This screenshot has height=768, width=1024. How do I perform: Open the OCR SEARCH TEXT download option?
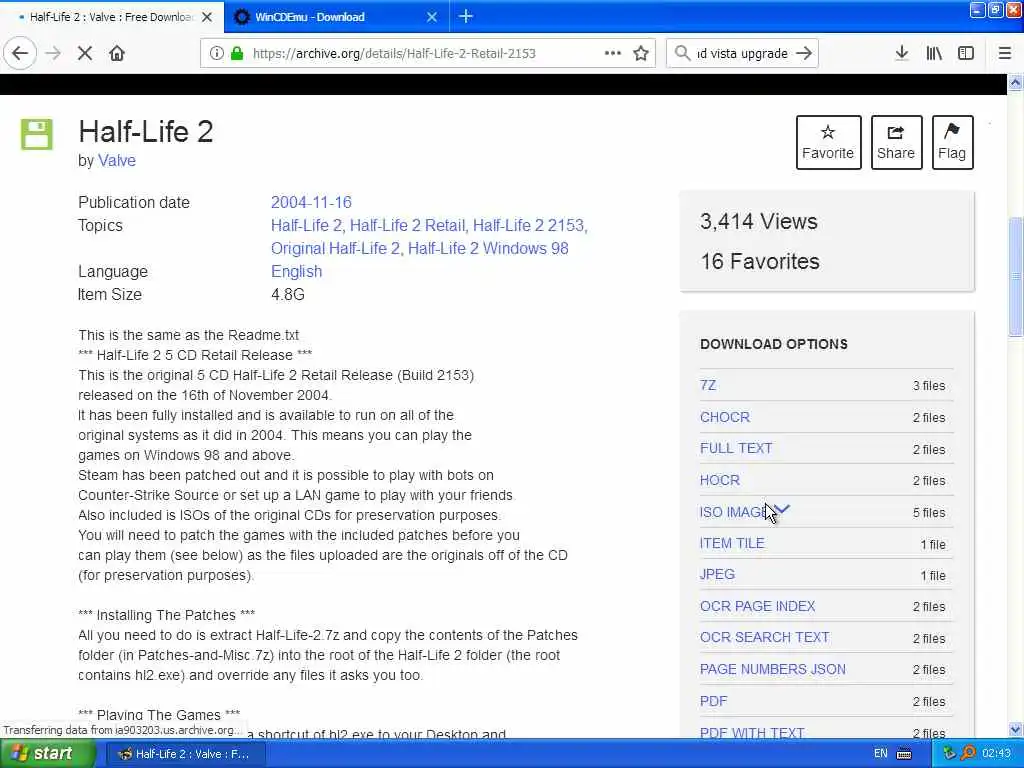click(x=765, y=637)
